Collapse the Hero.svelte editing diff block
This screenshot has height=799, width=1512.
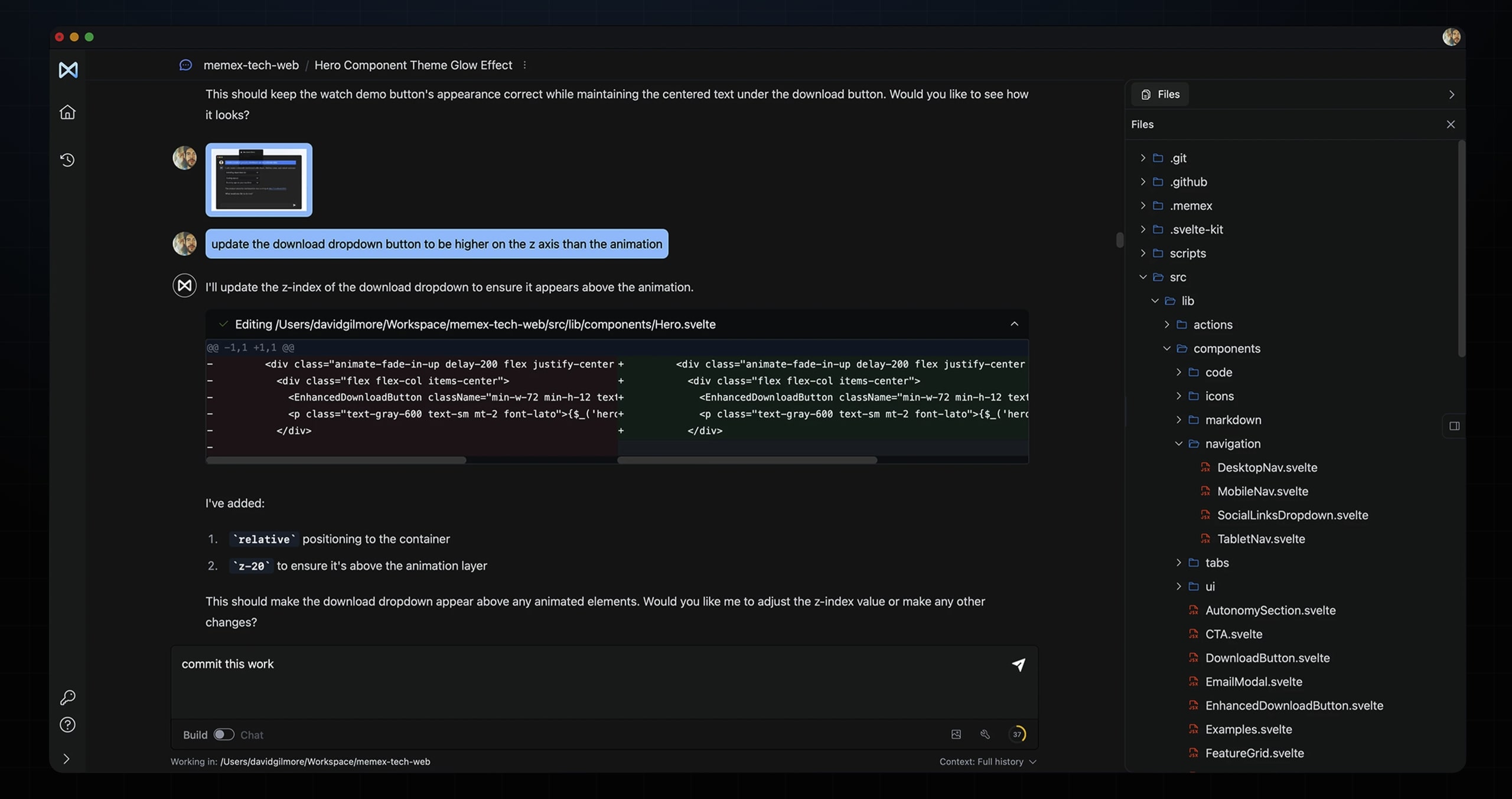pos(1014,324)
